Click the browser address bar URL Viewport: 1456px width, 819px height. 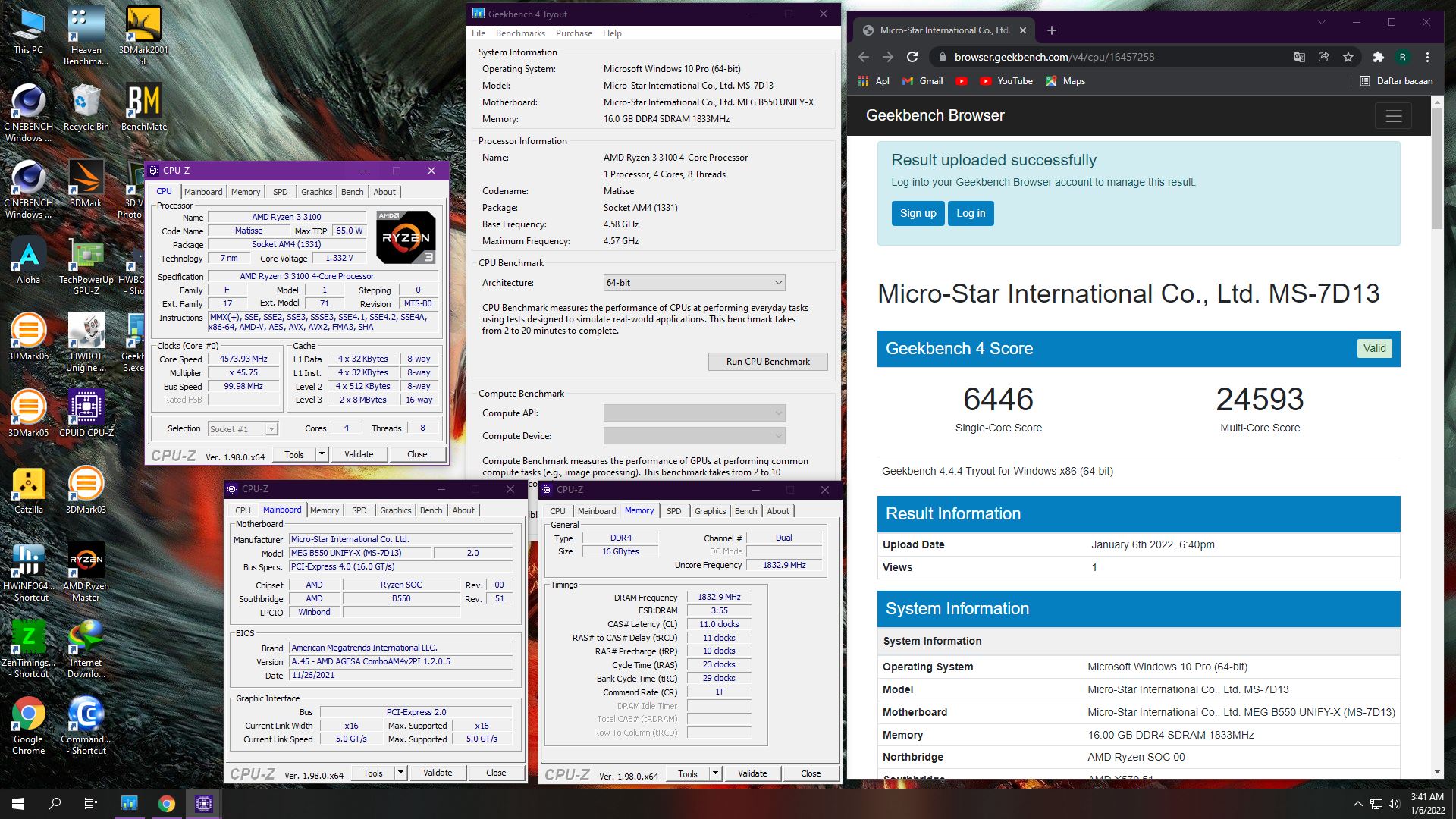pos(1054,57)
